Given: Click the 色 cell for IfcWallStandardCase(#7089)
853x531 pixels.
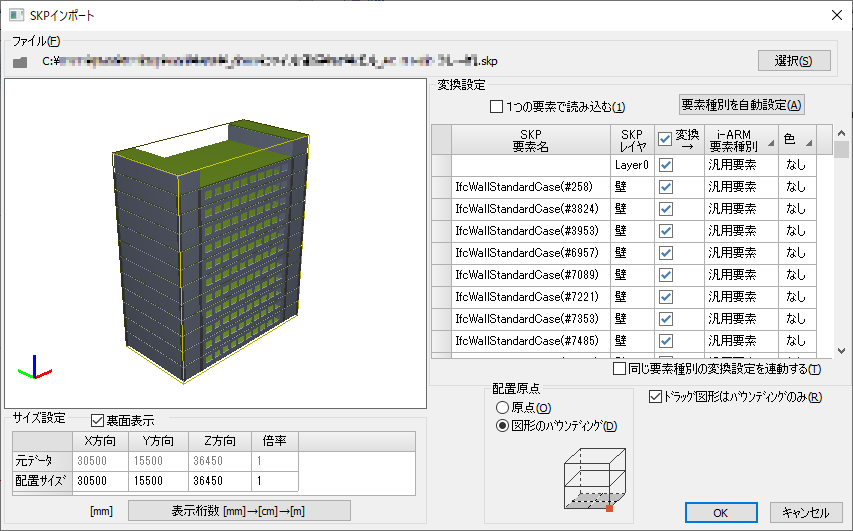Looking at the screenshot, I should coord(797,274).
